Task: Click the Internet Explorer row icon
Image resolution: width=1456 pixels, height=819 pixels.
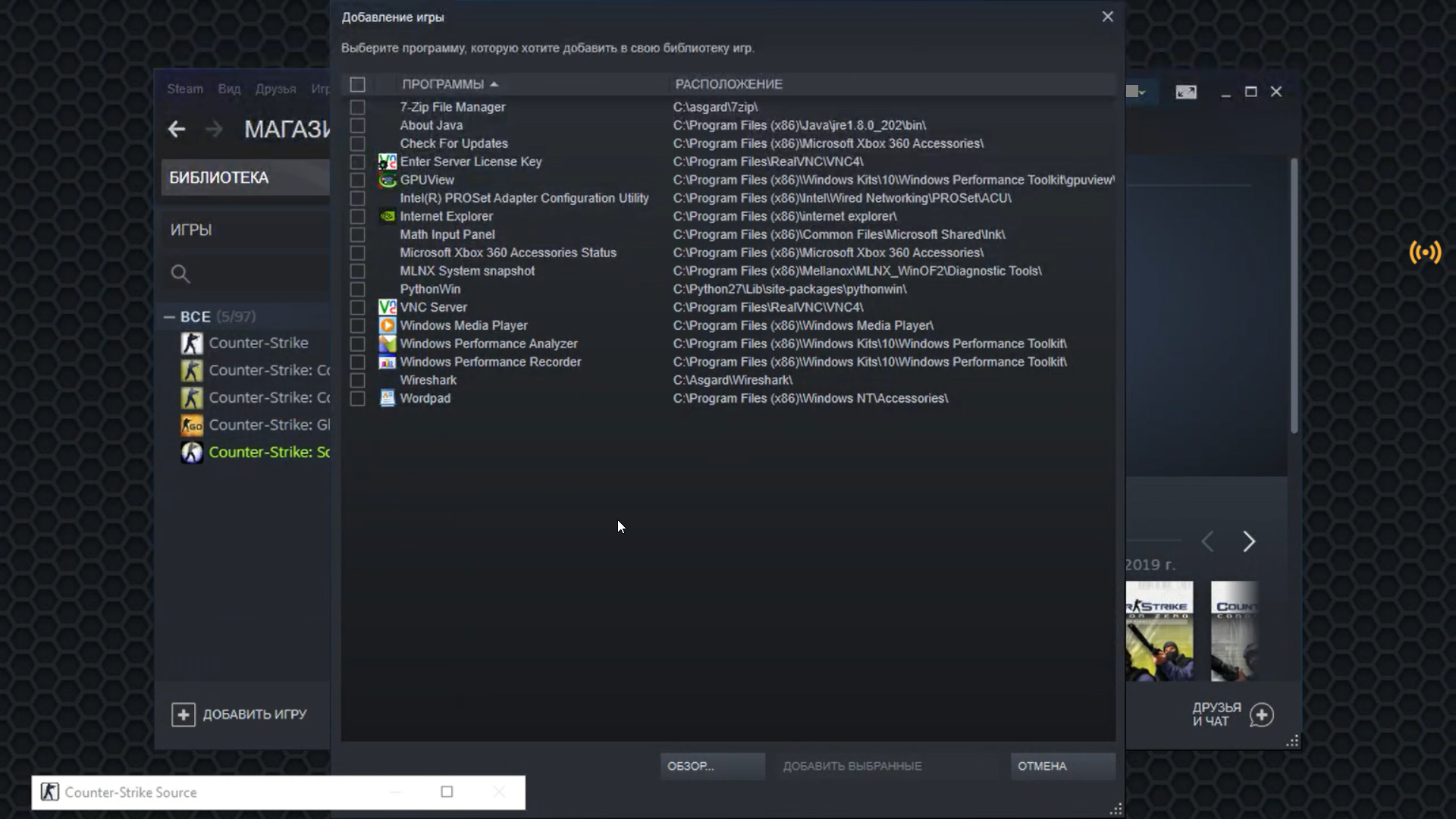Action: 387,216
